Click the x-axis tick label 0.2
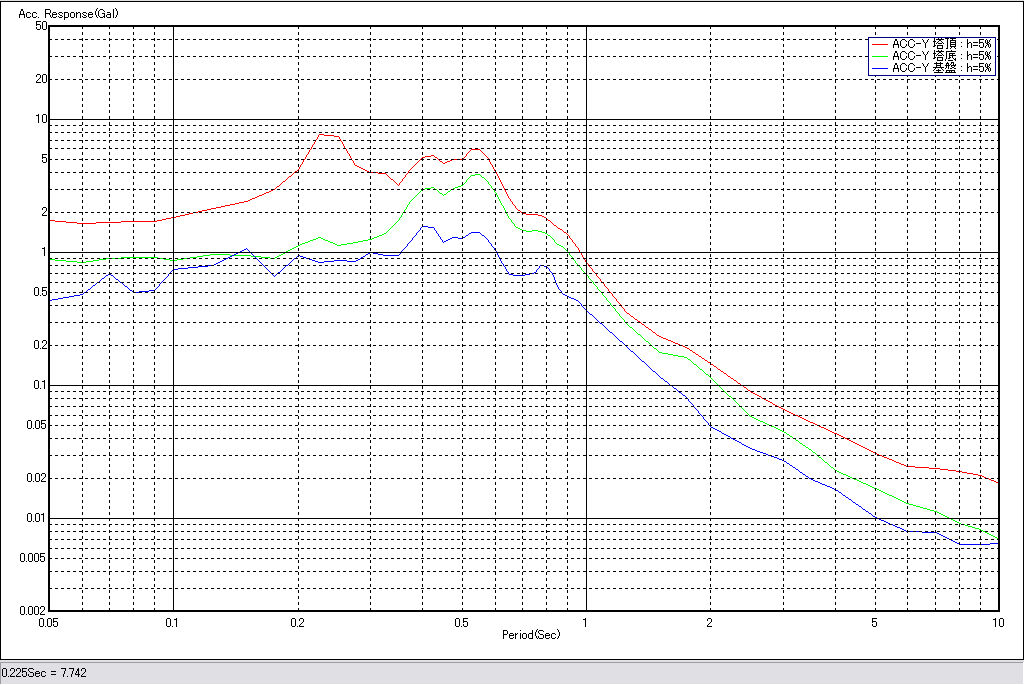Viewport: 1024px width, 685px height. (x=297, y=622)
